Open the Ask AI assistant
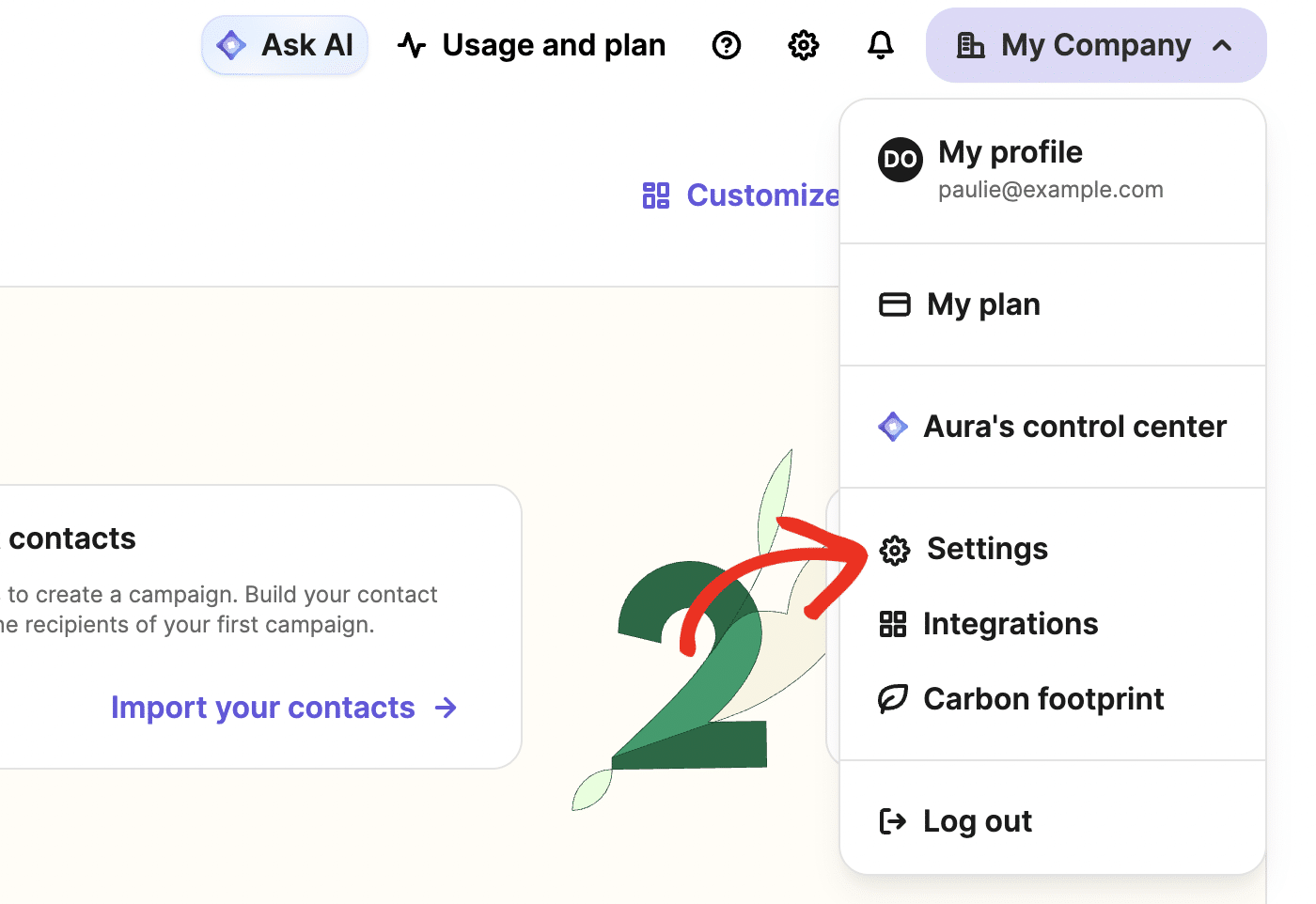This screenshot has height=904, width=1316. [x=284, y=44]
